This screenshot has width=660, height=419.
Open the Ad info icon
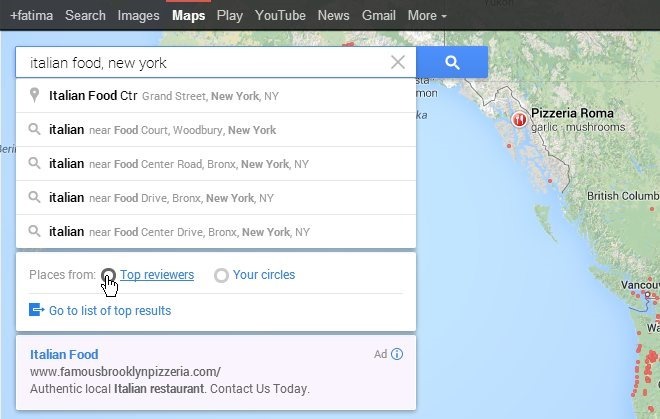397,354
